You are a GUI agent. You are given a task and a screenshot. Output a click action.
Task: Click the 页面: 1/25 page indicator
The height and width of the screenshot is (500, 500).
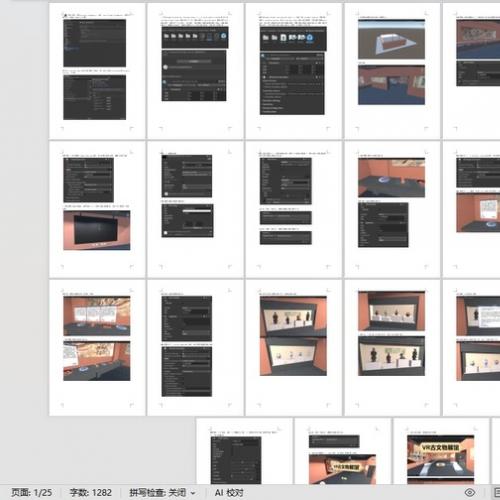coord(32,493)
